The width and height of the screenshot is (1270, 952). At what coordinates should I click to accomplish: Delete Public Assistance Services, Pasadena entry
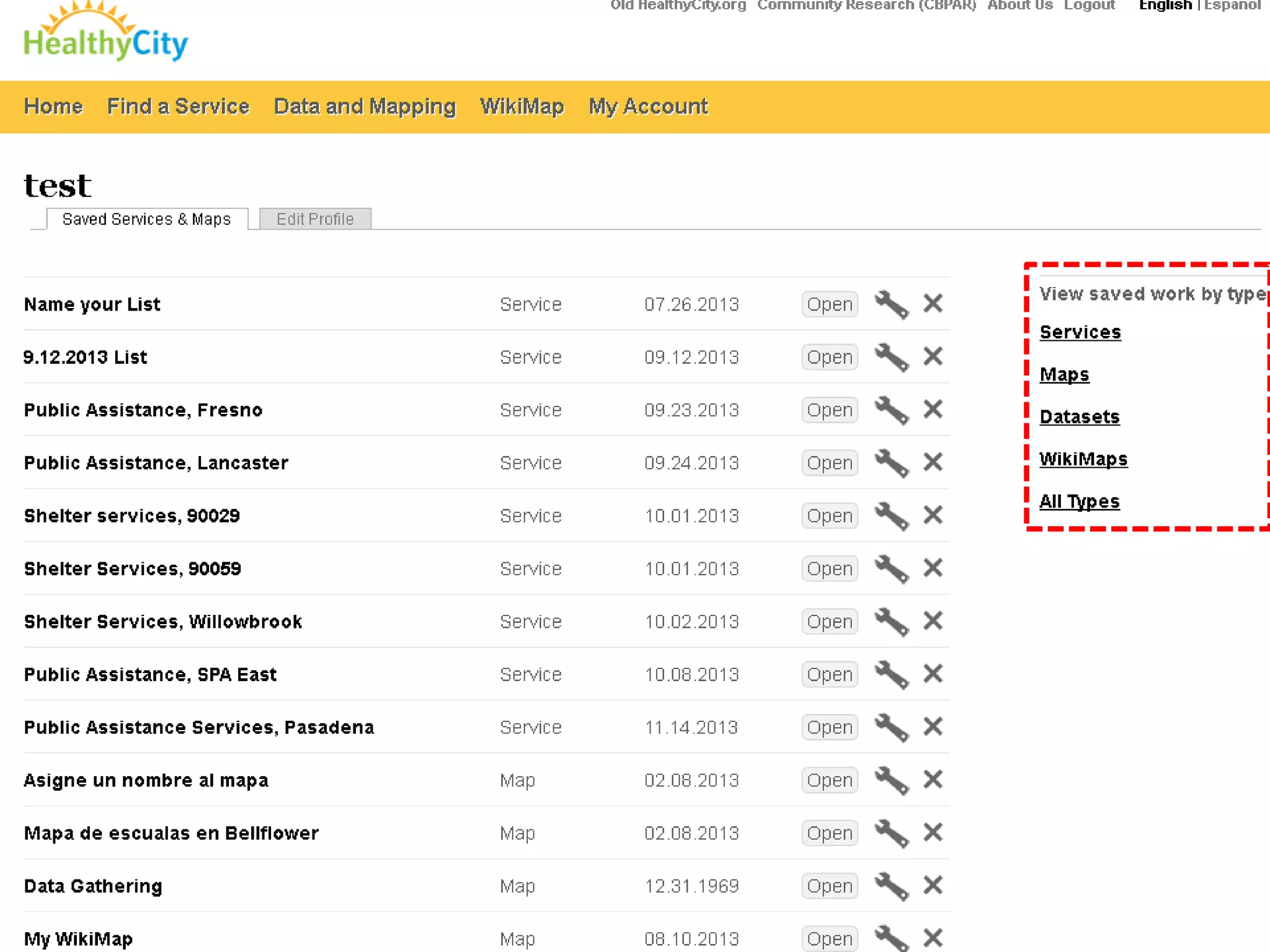click(933, 726)
